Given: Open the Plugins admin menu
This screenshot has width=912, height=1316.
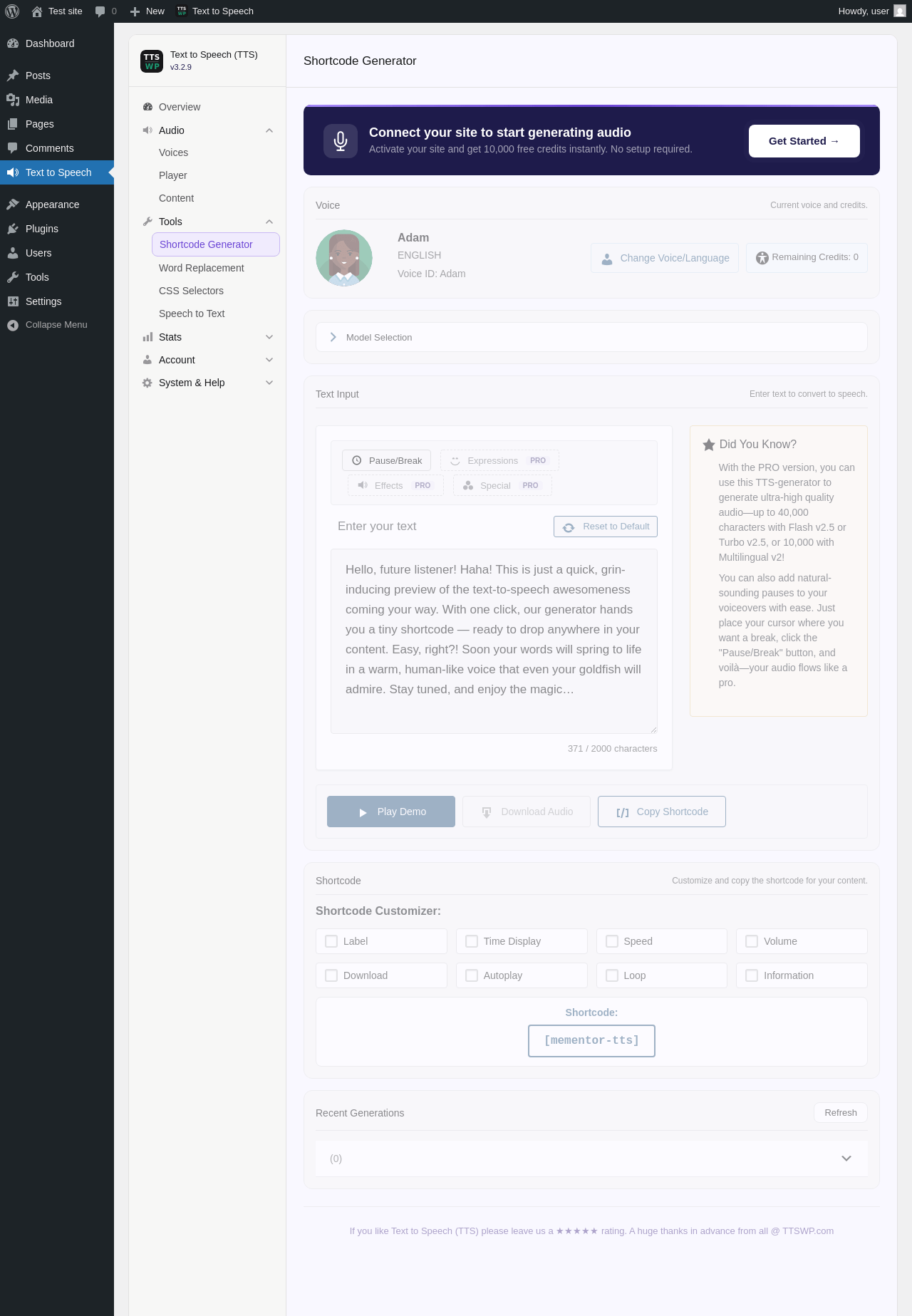Looking at the screenshot, I should tap(42, 229).
